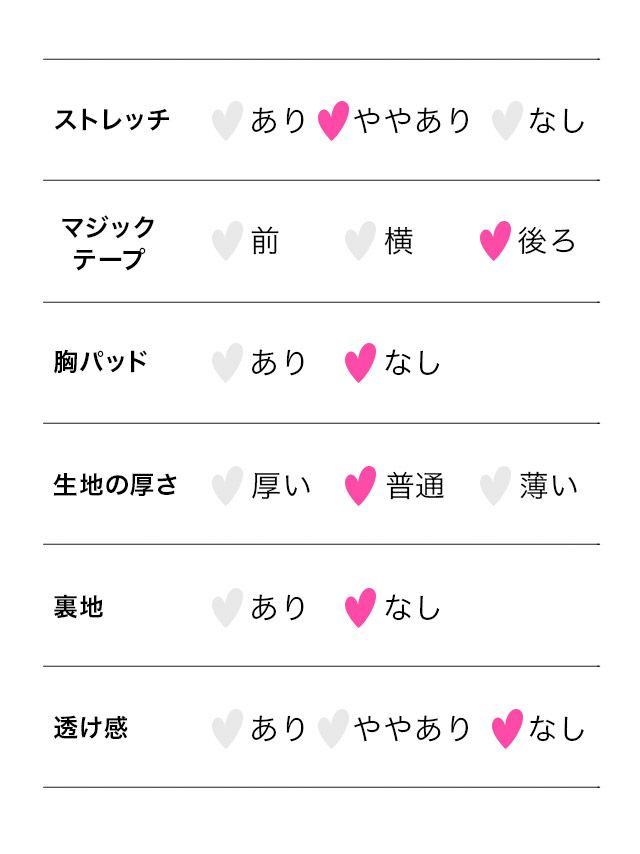This screenshot has width=640, height=854.
Task: Pick the 透け感 ややあり gray heart
Action: click(333, 729)
